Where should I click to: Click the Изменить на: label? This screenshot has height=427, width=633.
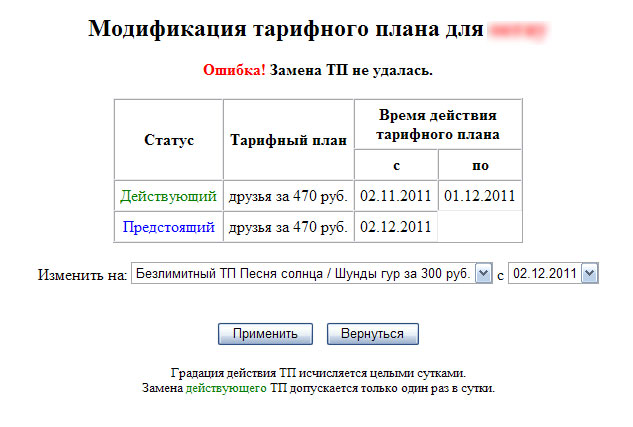click(x=82, y=274)
